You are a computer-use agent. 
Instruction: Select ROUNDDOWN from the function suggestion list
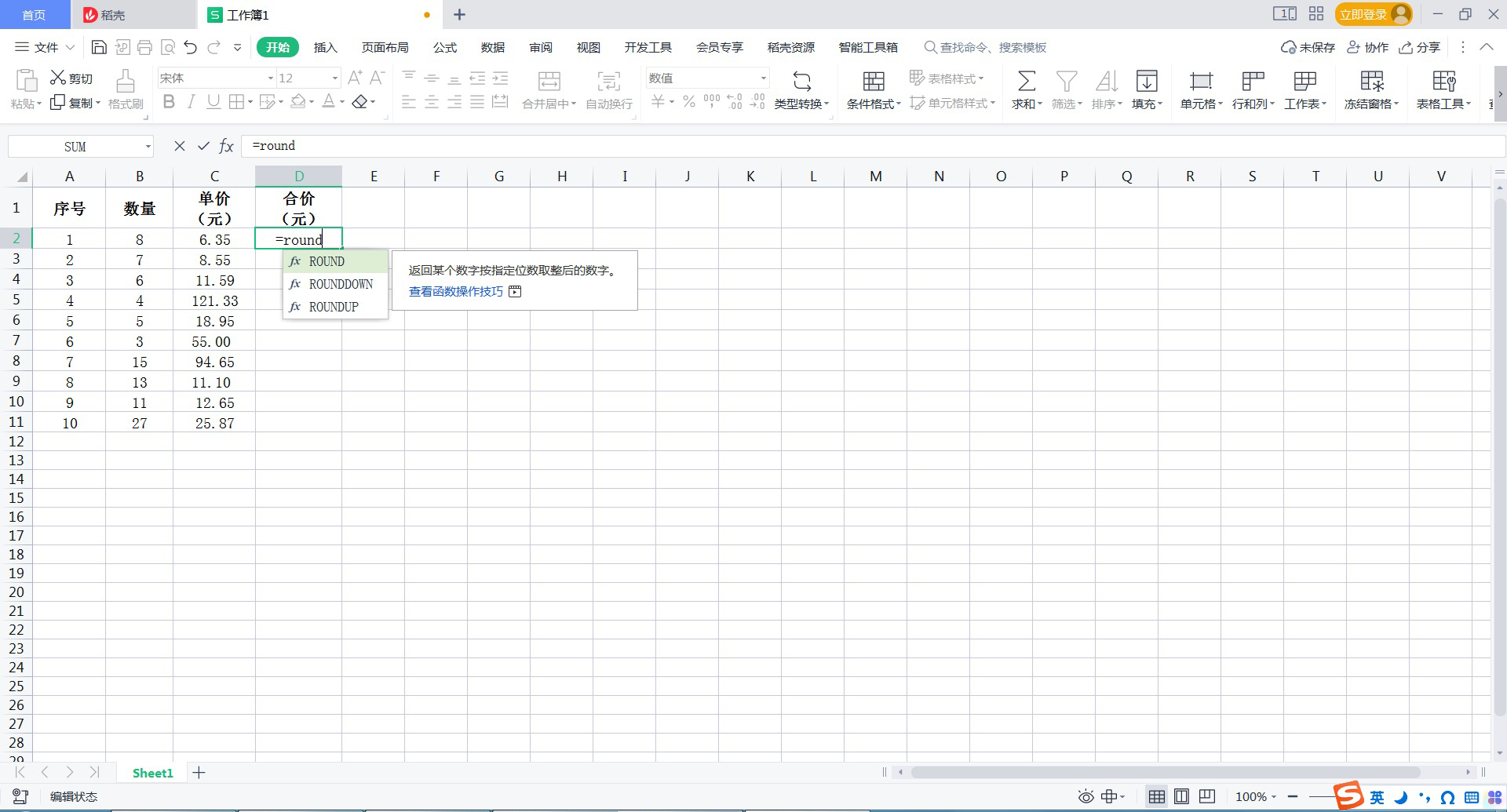(x=341, y=284)
